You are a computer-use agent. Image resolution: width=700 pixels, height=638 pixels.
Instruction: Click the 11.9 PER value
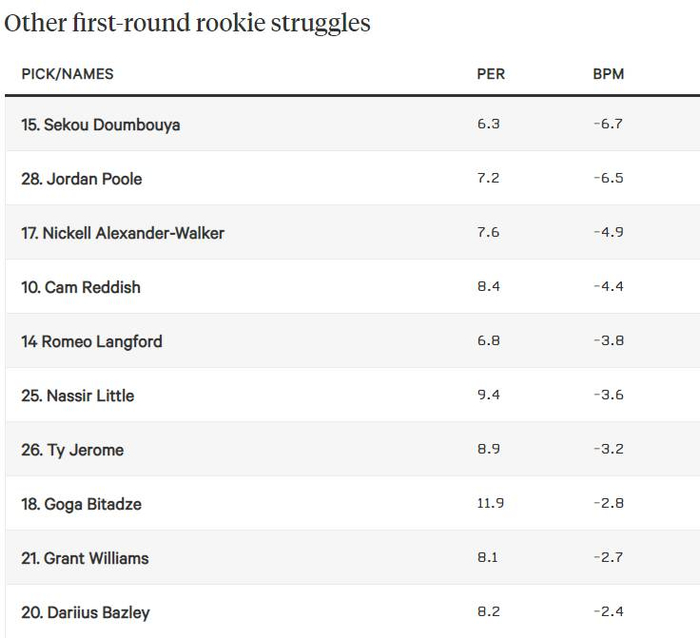click(491, 503)
